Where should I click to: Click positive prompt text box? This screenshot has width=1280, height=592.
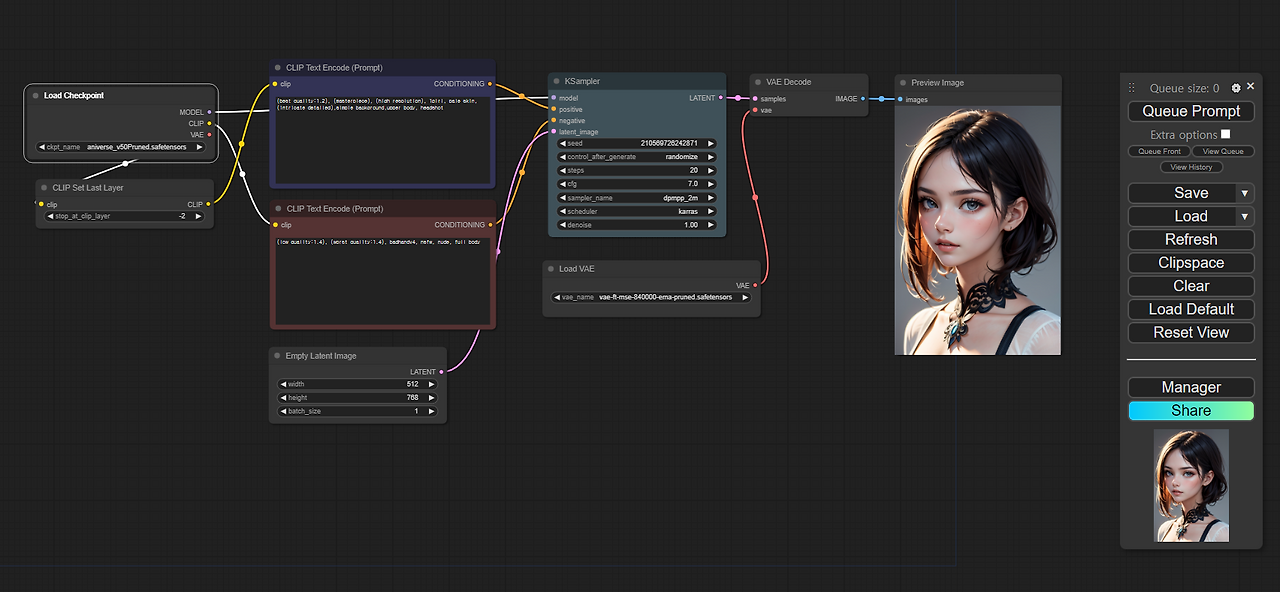(x=382, y=139)
